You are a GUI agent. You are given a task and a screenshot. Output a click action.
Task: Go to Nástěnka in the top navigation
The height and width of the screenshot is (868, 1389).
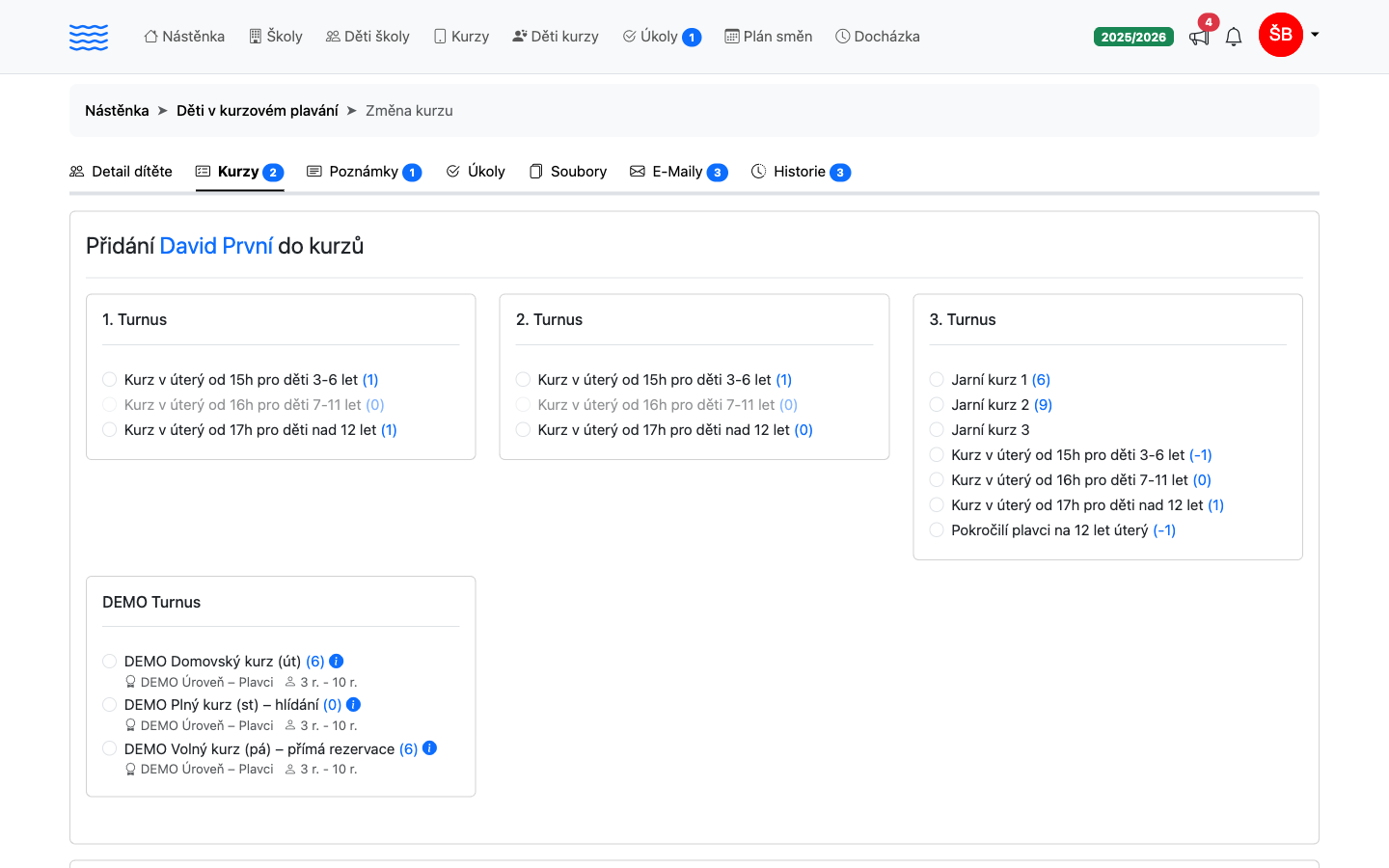point(184,37)
